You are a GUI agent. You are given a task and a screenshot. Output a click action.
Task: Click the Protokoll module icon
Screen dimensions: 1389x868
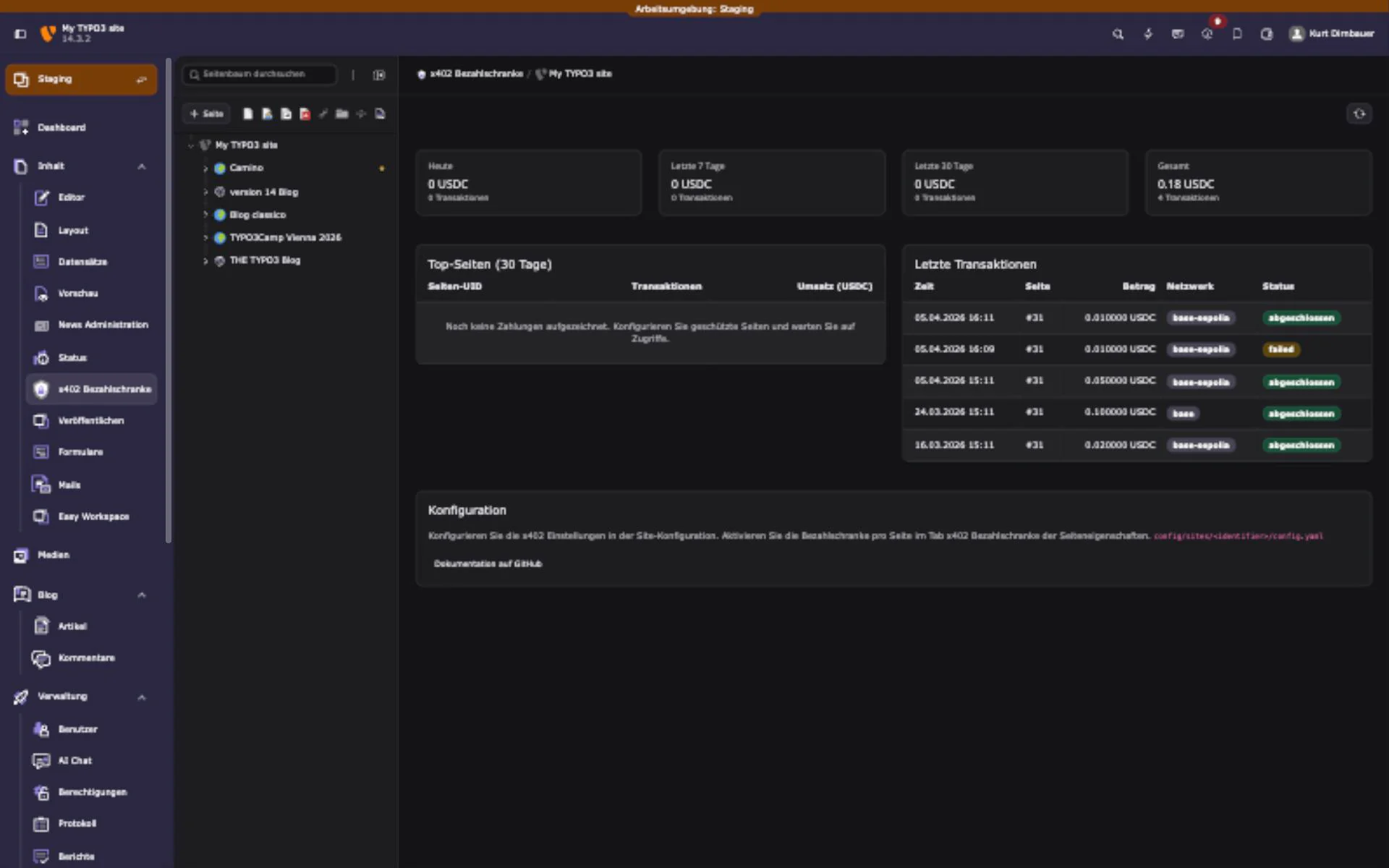pos(41,824)
